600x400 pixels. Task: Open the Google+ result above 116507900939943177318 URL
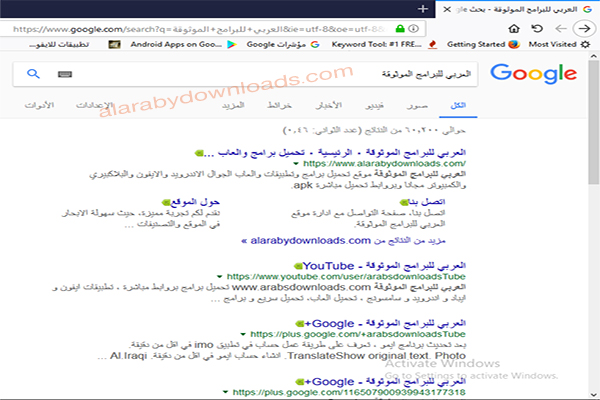[x=385, y=382]
